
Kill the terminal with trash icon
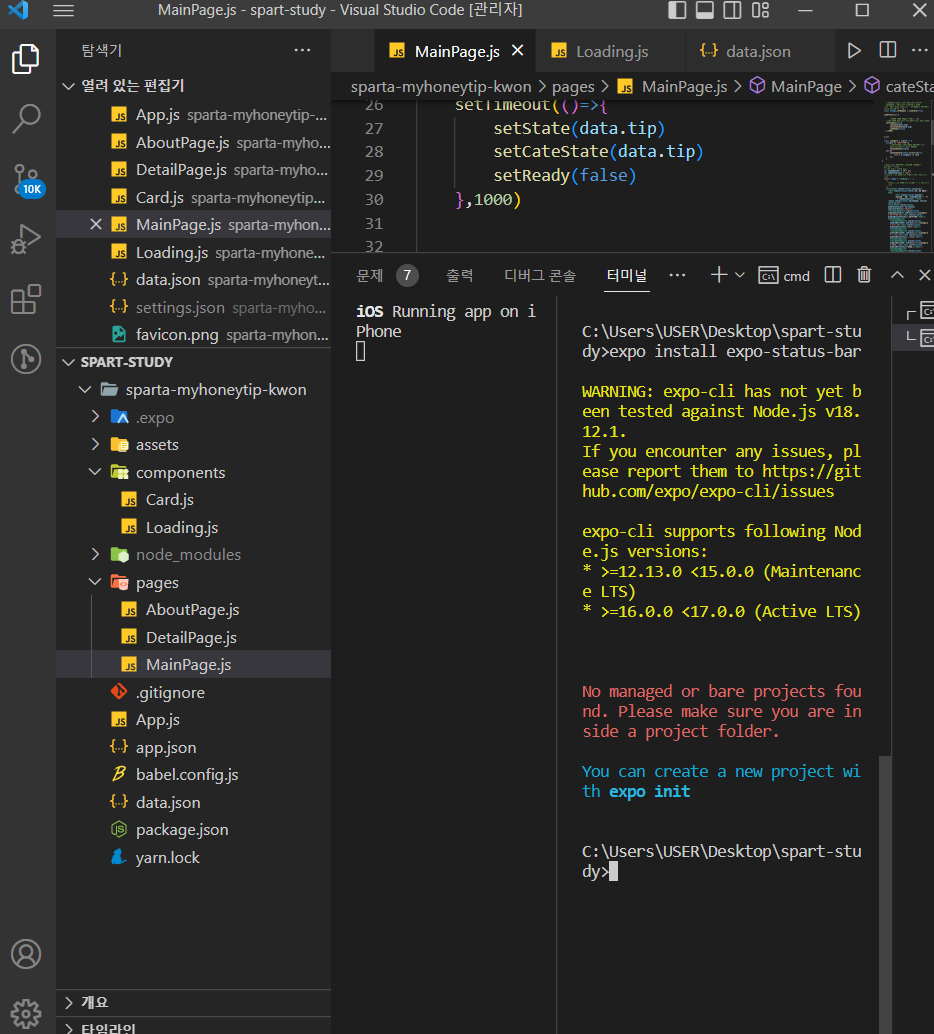864,274
